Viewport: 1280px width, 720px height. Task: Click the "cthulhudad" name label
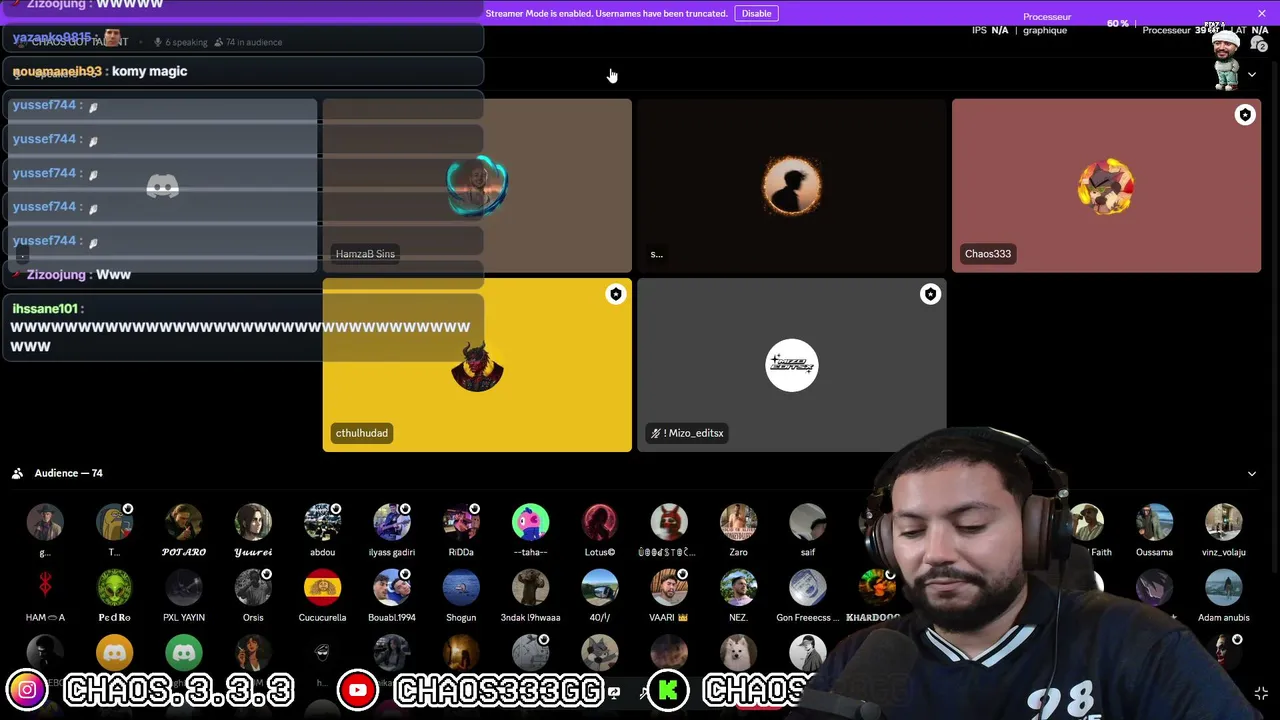pos(362,433)
